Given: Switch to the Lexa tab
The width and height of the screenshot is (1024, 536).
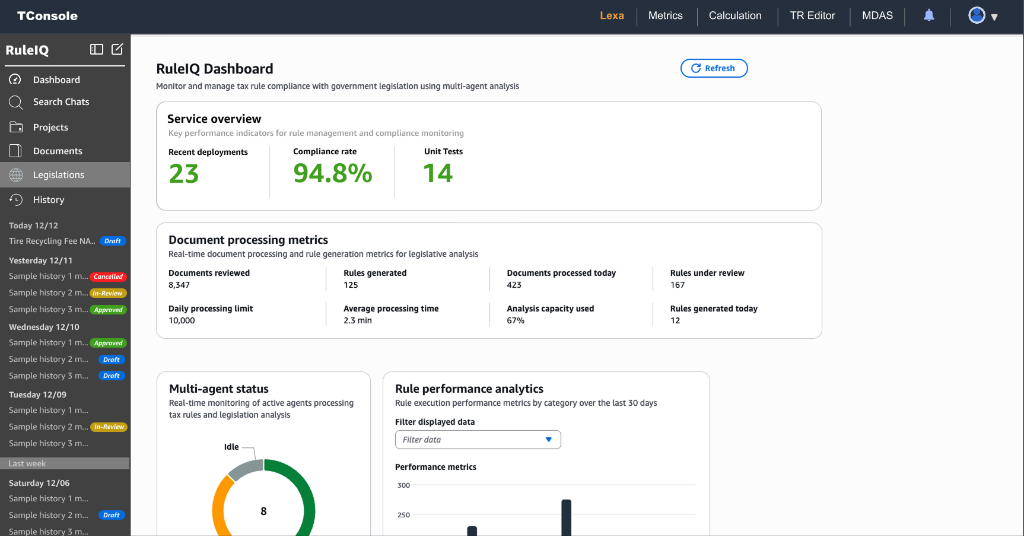Looking at the screenshot, I should coord(612,16).
